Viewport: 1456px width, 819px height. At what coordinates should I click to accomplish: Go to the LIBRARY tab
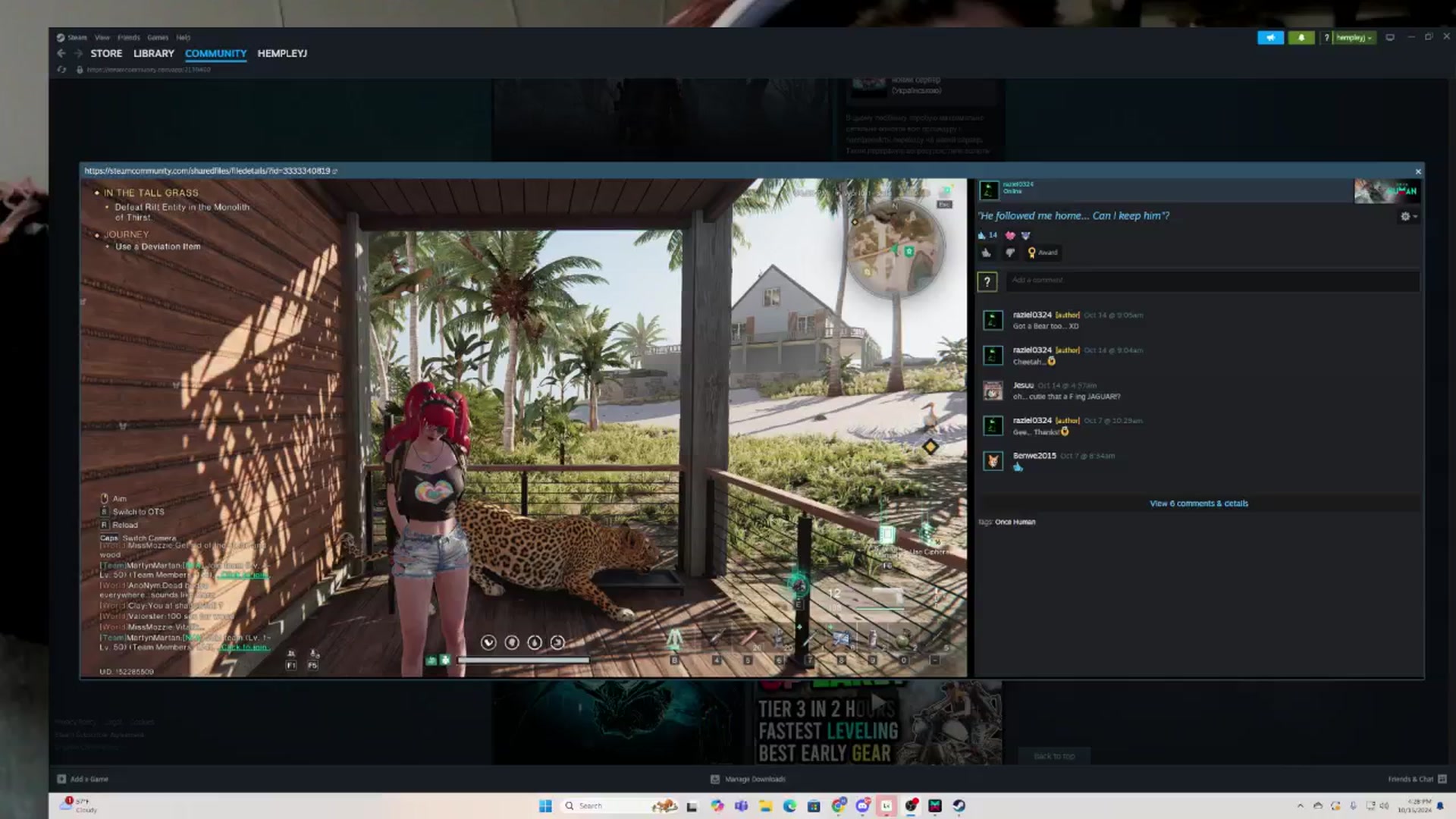point(154,54)
